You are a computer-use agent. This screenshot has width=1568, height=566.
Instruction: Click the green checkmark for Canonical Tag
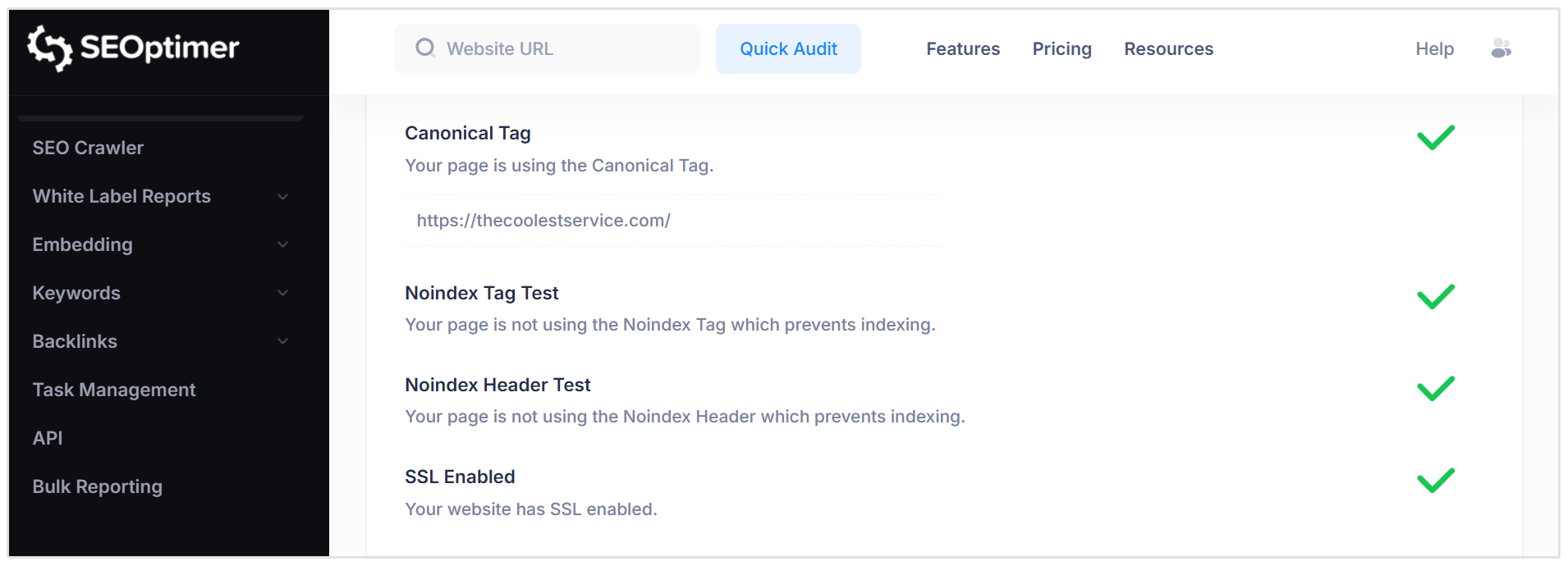pyautogui.click(x=1436, y=137)
